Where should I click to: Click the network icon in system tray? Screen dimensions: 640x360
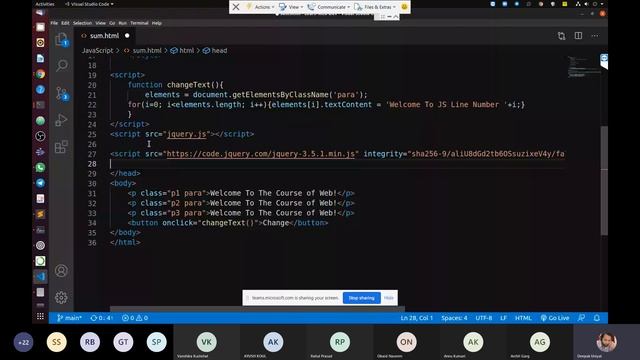578,4
